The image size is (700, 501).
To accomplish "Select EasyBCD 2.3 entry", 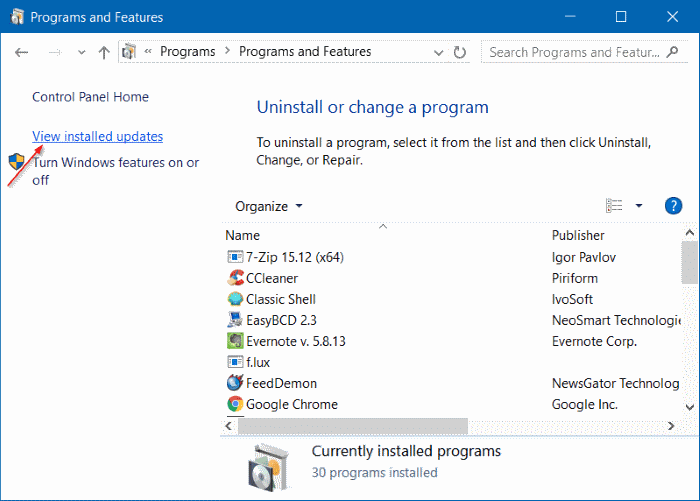I will click(x=281, y=320).
